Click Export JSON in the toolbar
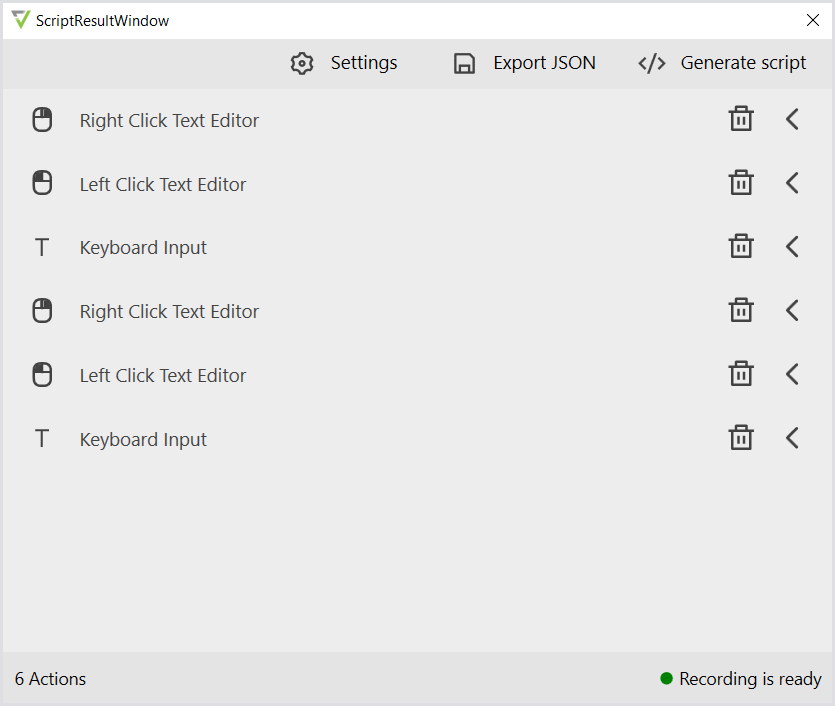Screen dimensions: 835x706 pyautogui.click(x=524, y=64)
